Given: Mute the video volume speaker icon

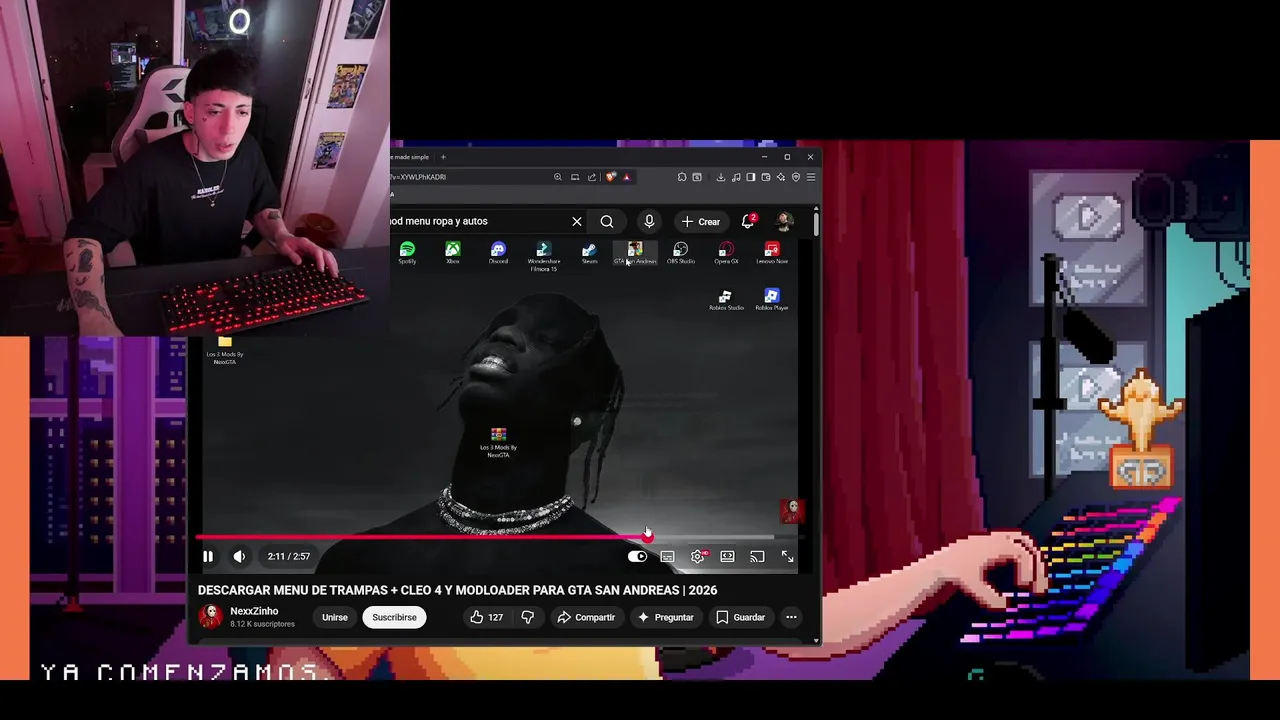Looking at the screenshot, I should 239,557.
